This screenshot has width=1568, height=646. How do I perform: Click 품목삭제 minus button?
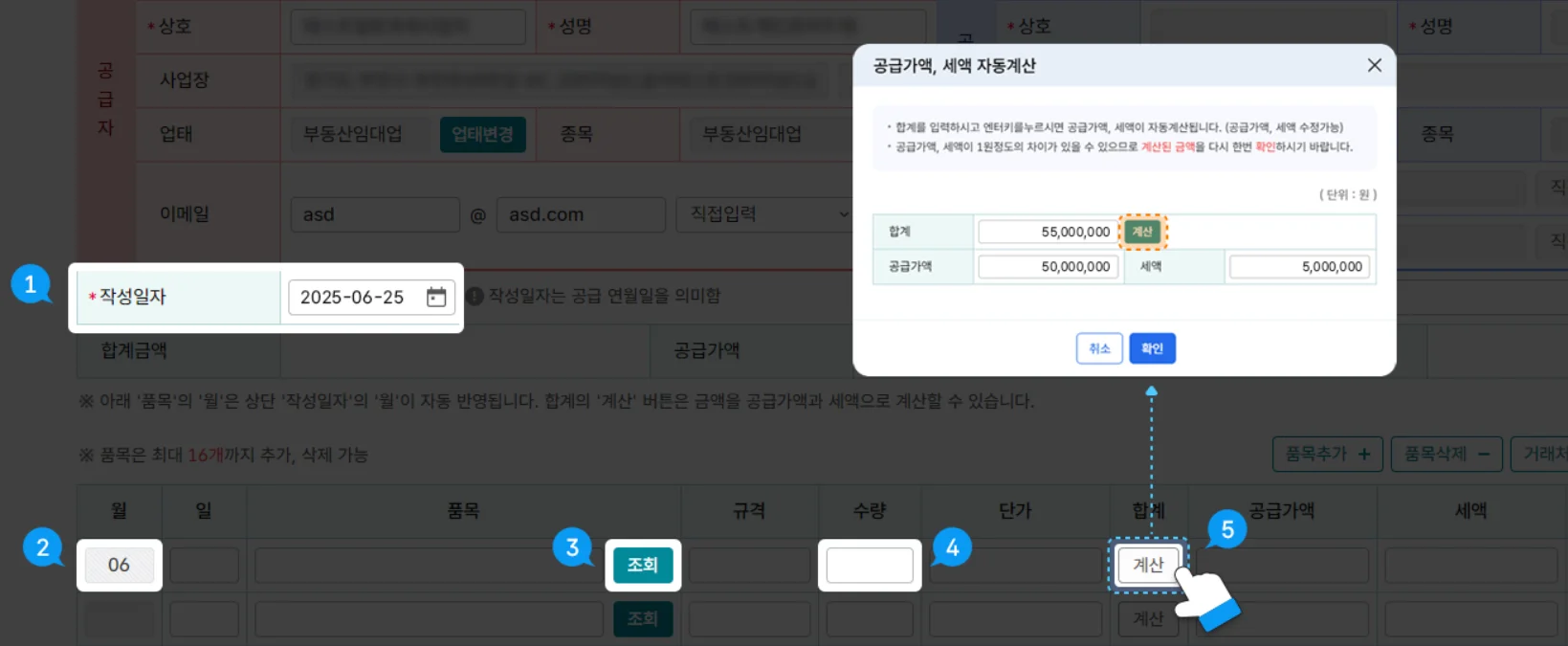point(1446,454)
